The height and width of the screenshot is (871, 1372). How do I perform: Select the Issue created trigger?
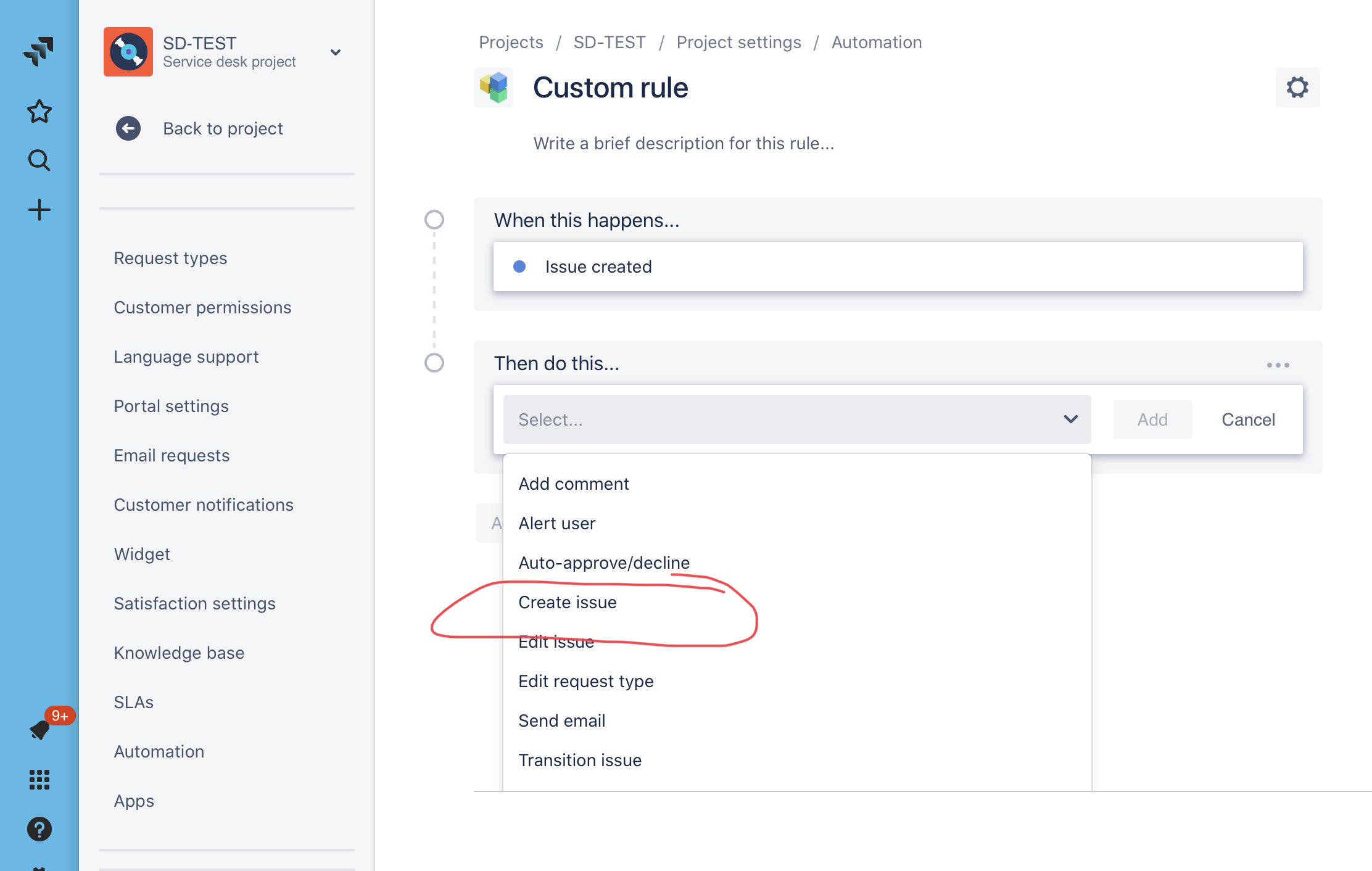tap(898, 266)
